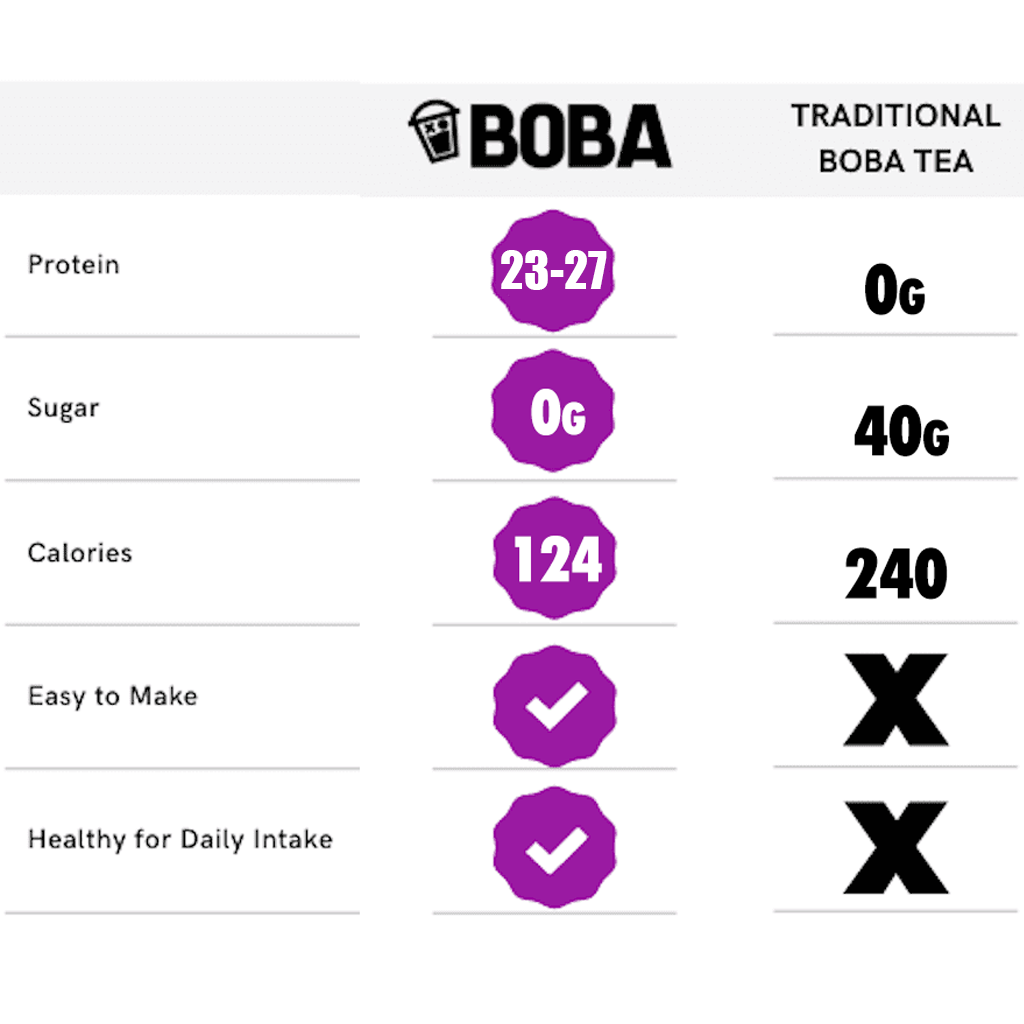Click the Easy to Make checkmark badge
Viewport: 1024px width, 1024px height.
pyautogui.click(x=554, y=706)
